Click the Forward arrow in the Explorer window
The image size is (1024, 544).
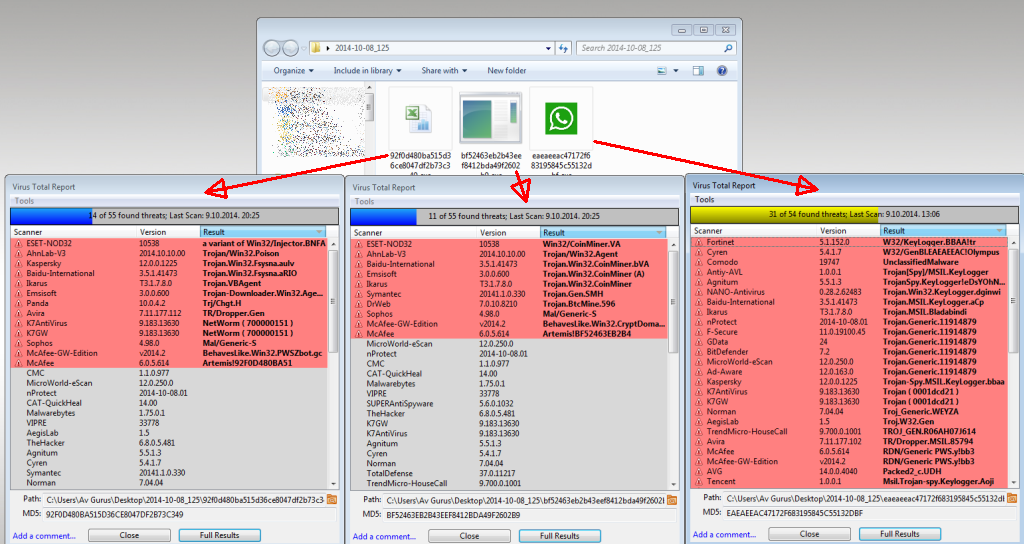(x=289, y=48)
